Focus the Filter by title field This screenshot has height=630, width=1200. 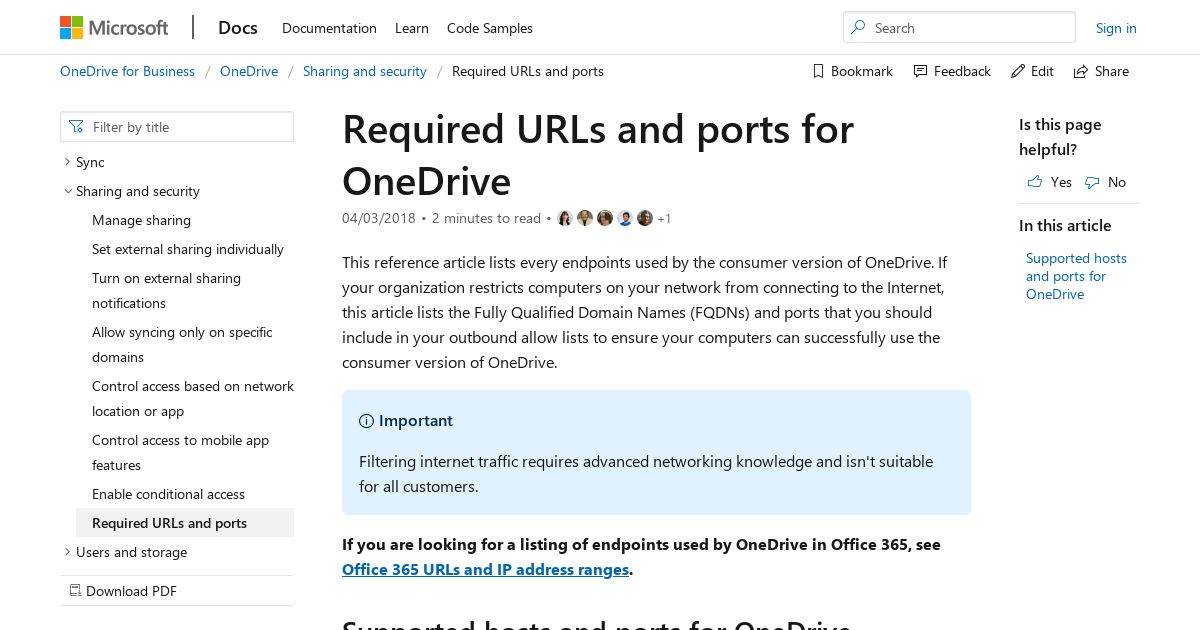coord(177,127)
